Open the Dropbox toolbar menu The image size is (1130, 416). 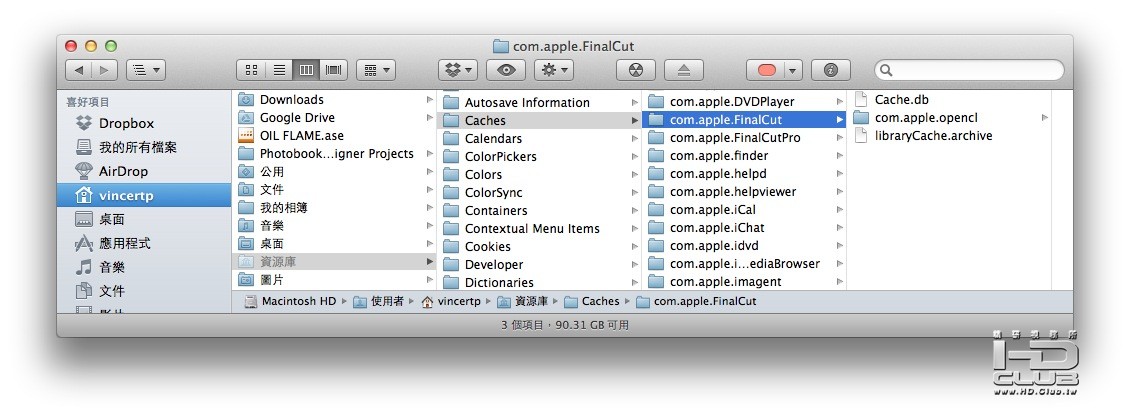[458, 70]
